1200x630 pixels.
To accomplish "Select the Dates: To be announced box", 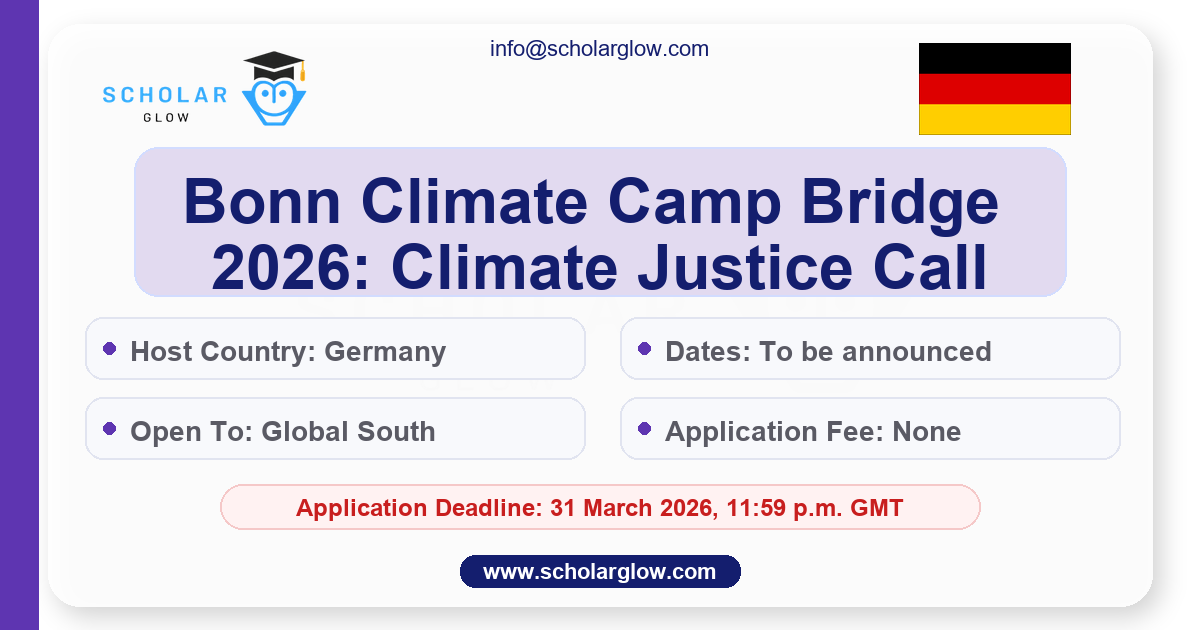I will 870,349.
